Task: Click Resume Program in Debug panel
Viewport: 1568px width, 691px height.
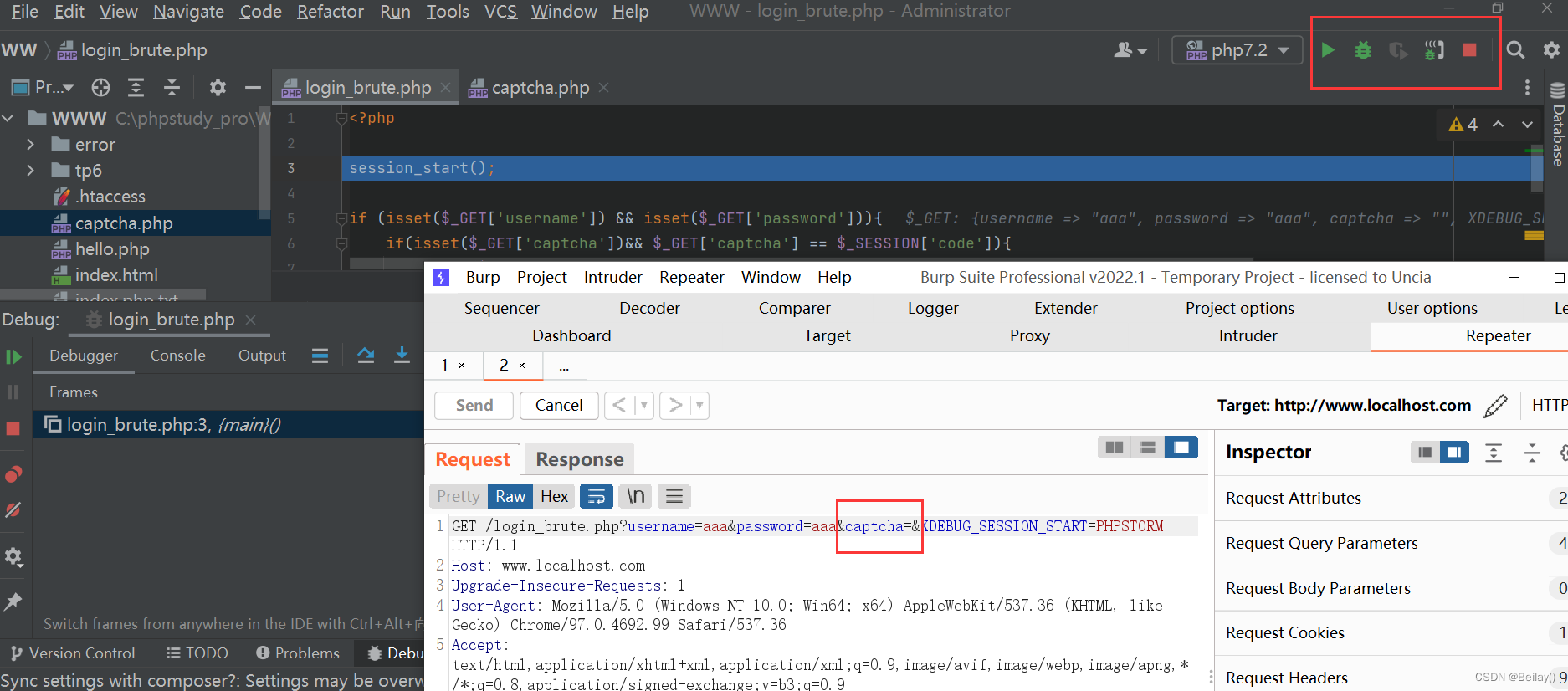Action: [13, 357]
